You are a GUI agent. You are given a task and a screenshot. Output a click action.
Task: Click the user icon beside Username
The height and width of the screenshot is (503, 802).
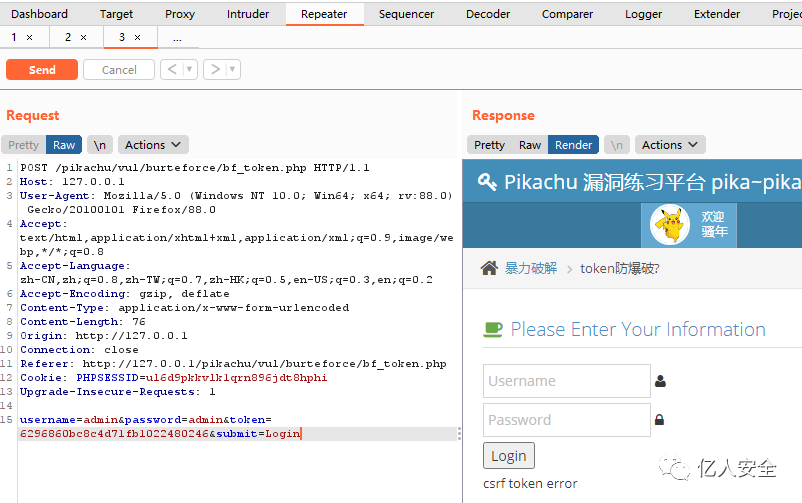point(660,381)
